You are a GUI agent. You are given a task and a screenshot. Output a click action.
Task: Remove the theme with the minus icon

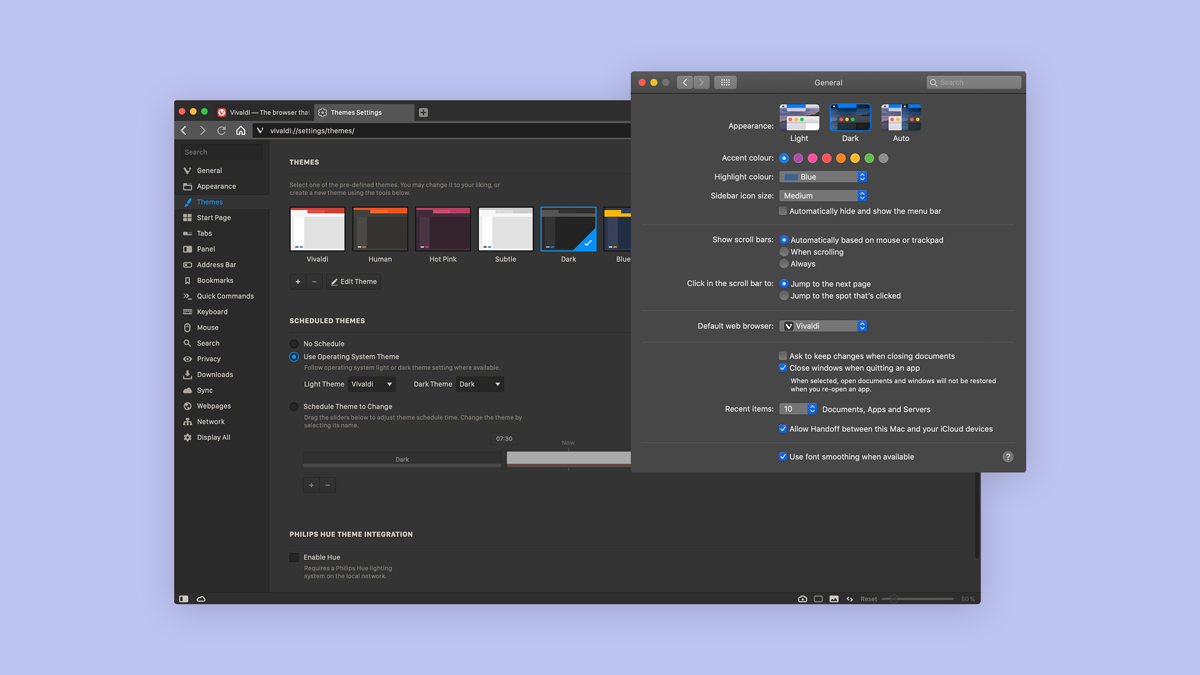(314, 282)
